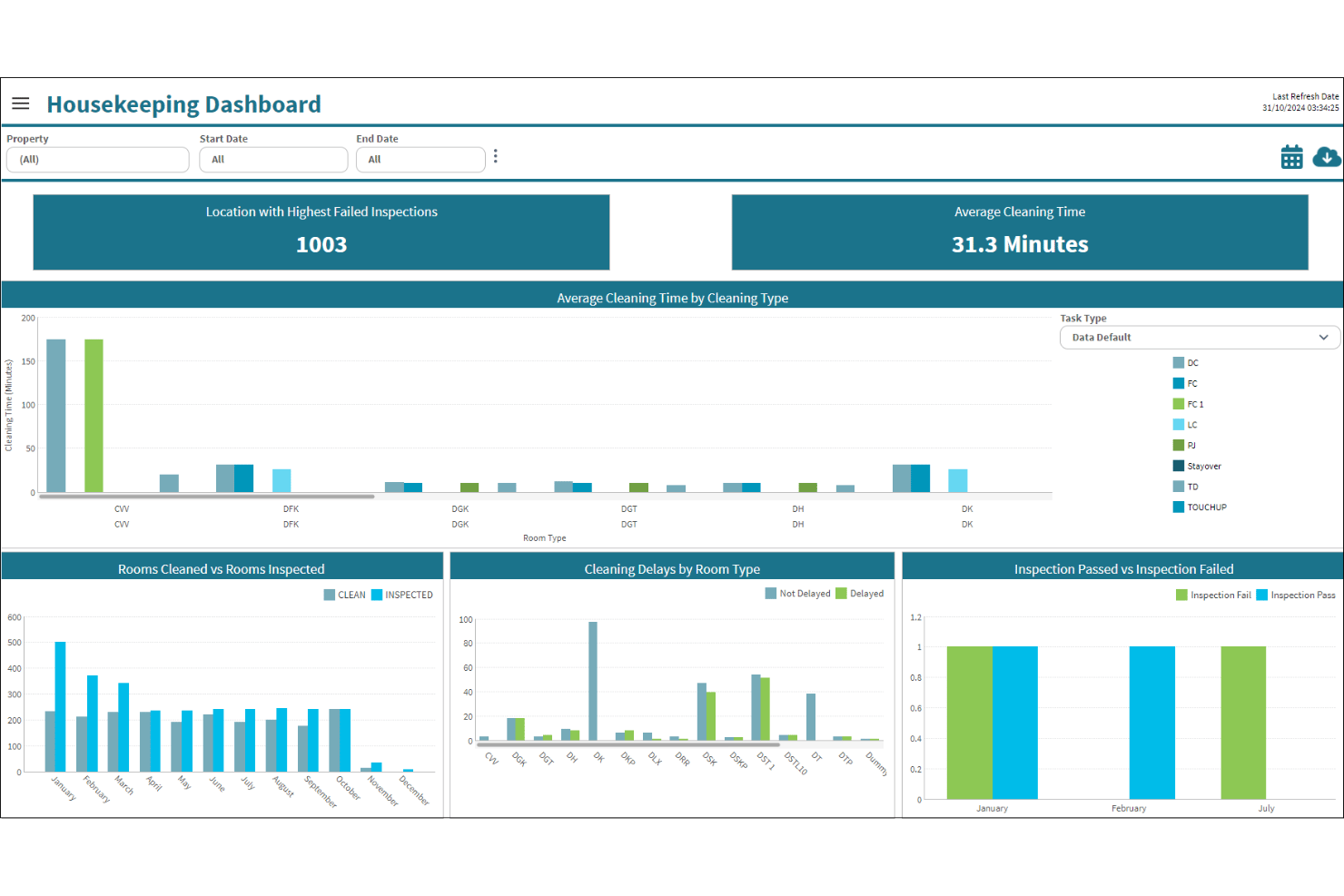Select the Inspection Pass legend swatch
Screen dimensions: 1344x896
tap(1262, 596)
